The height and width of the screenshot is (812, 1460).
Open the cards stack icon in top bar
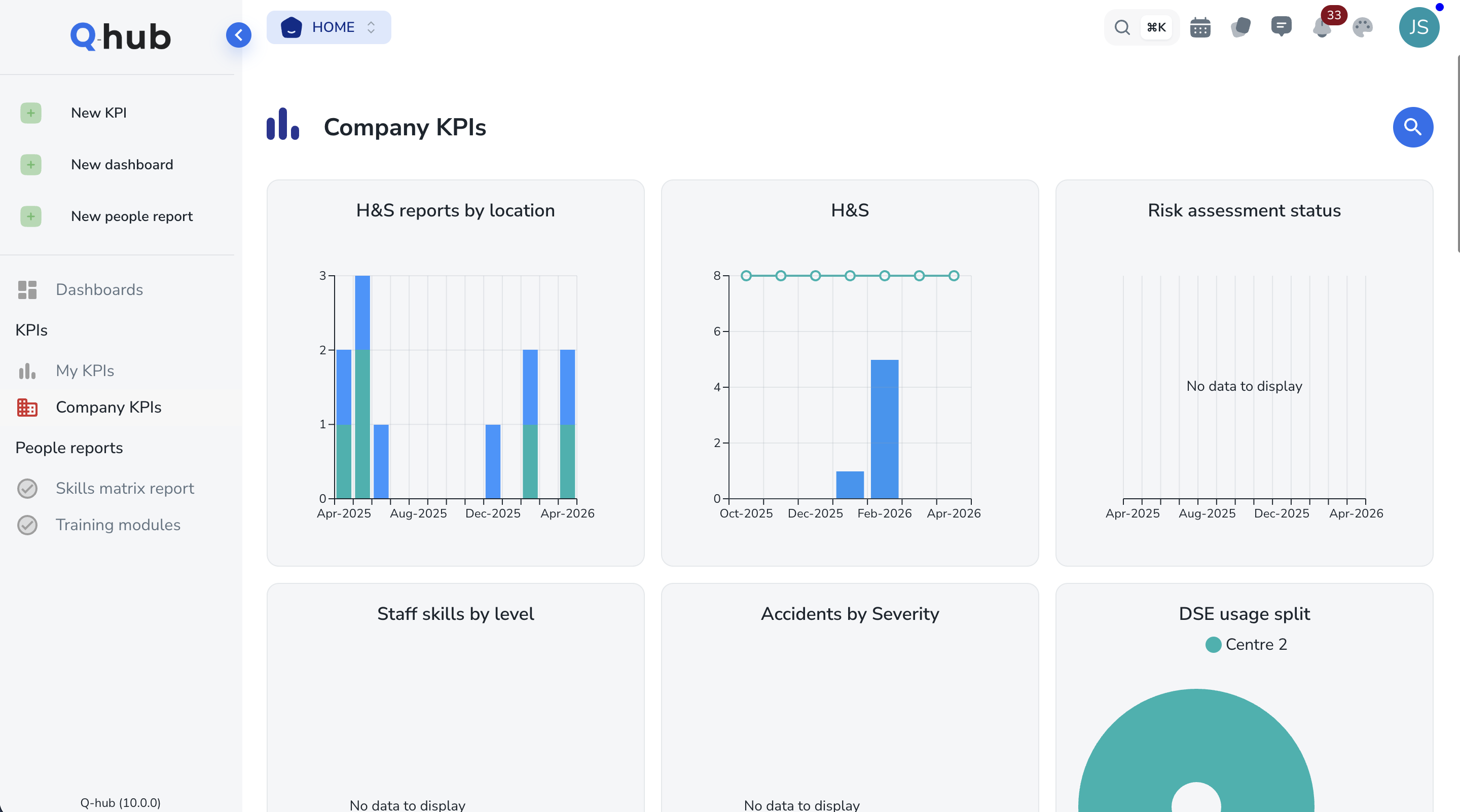pos(1240,27)
